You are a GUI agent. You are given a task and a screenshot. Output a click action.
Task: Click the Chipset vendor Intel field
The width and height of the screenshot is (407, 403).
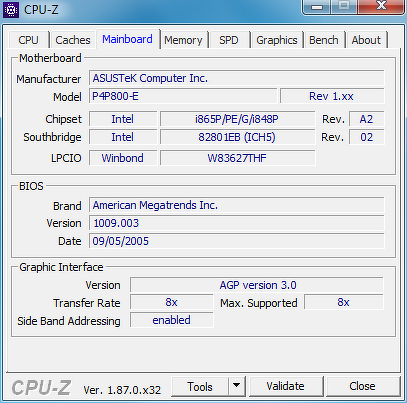[x=123, y=119]
